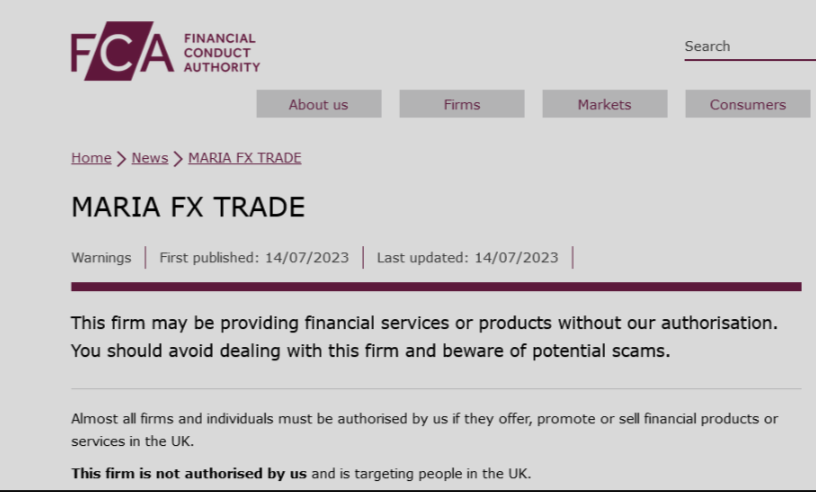Focus the Search input field
This screenshot has width=816, height=492.
tap(748, 46)
